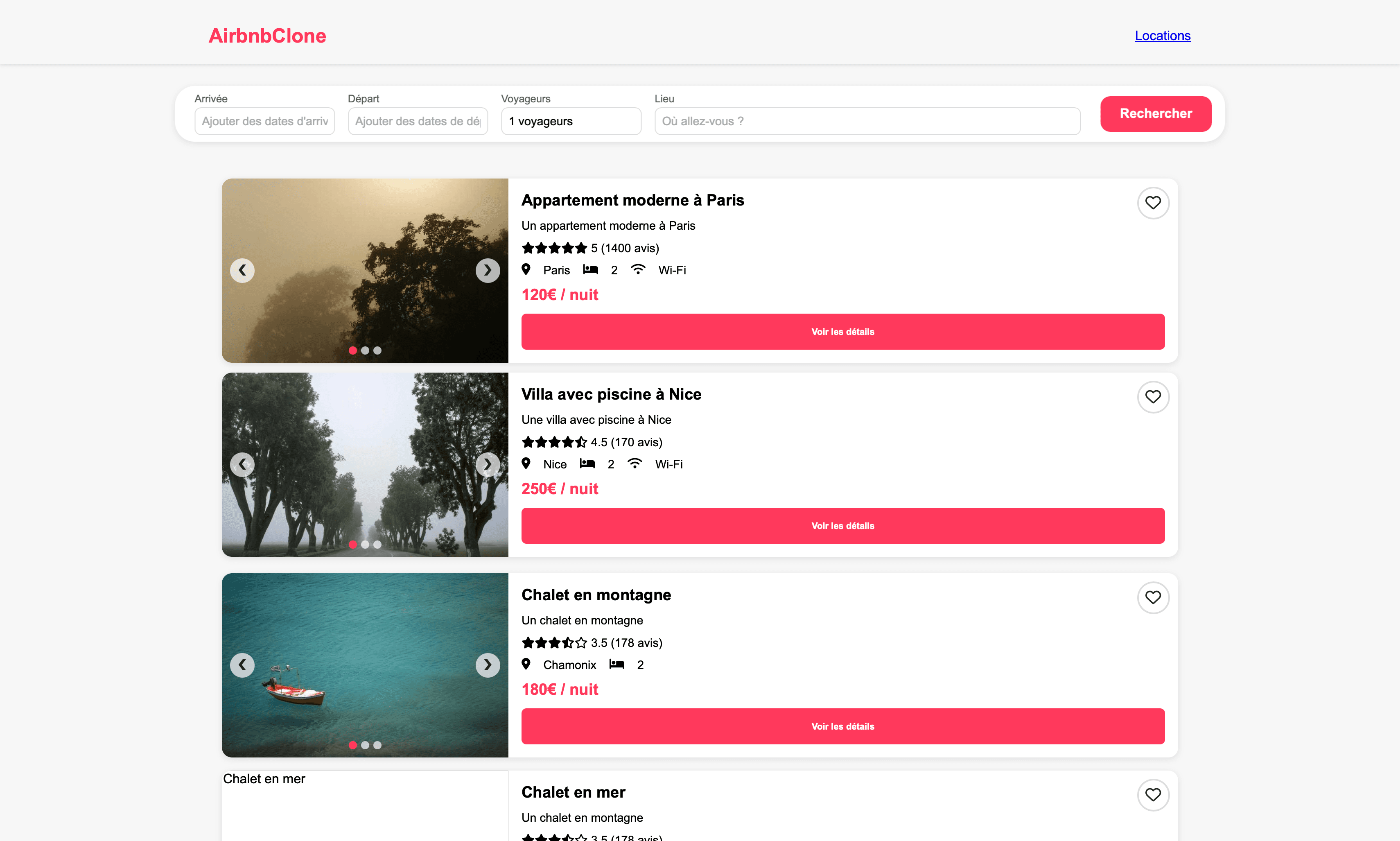Show next photo of Paris apartment

487,270
